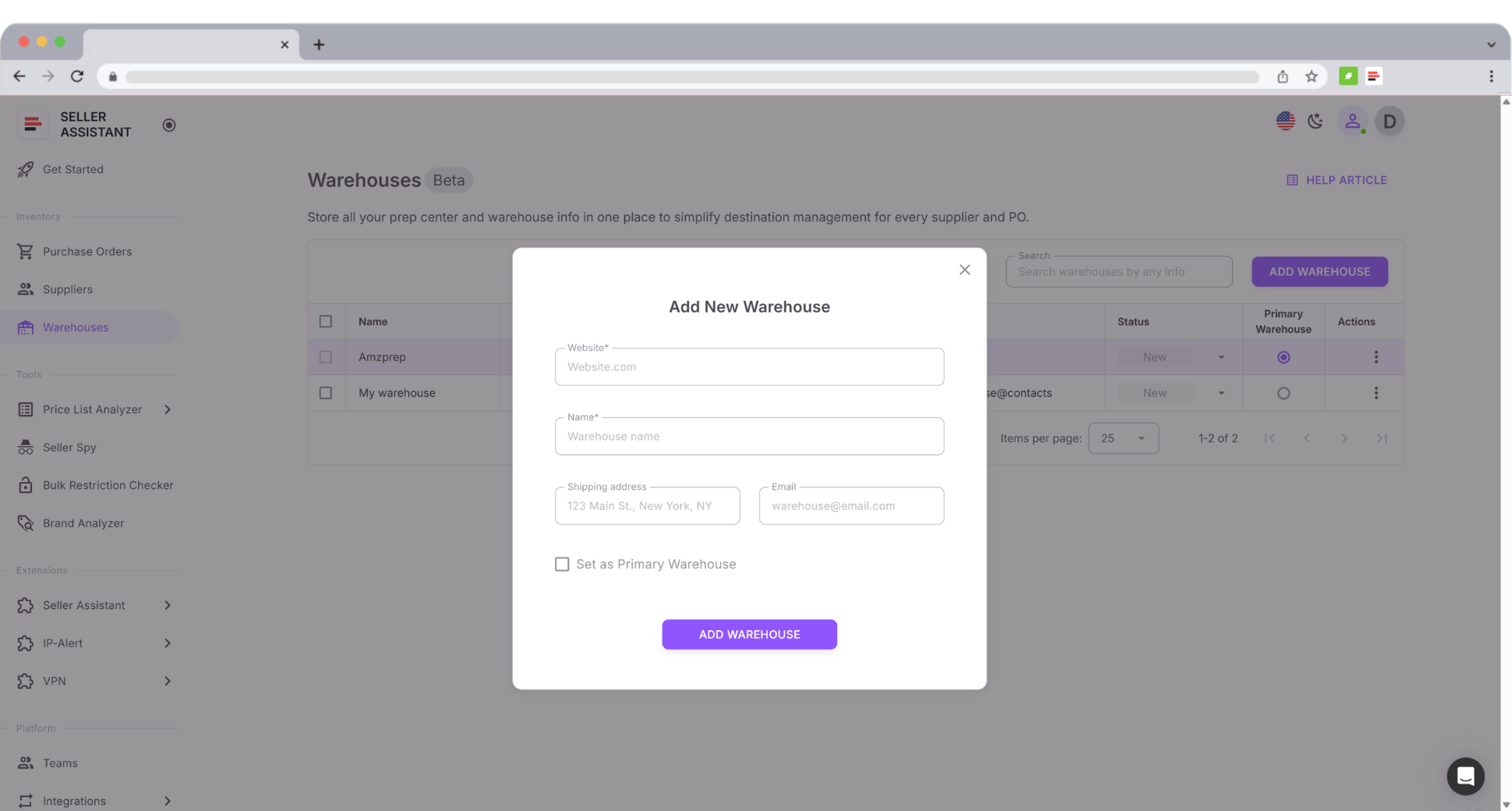Screen dimensions: 1512x811
Task: Check the select-all header checkbox
Action: tap(326, 321)
